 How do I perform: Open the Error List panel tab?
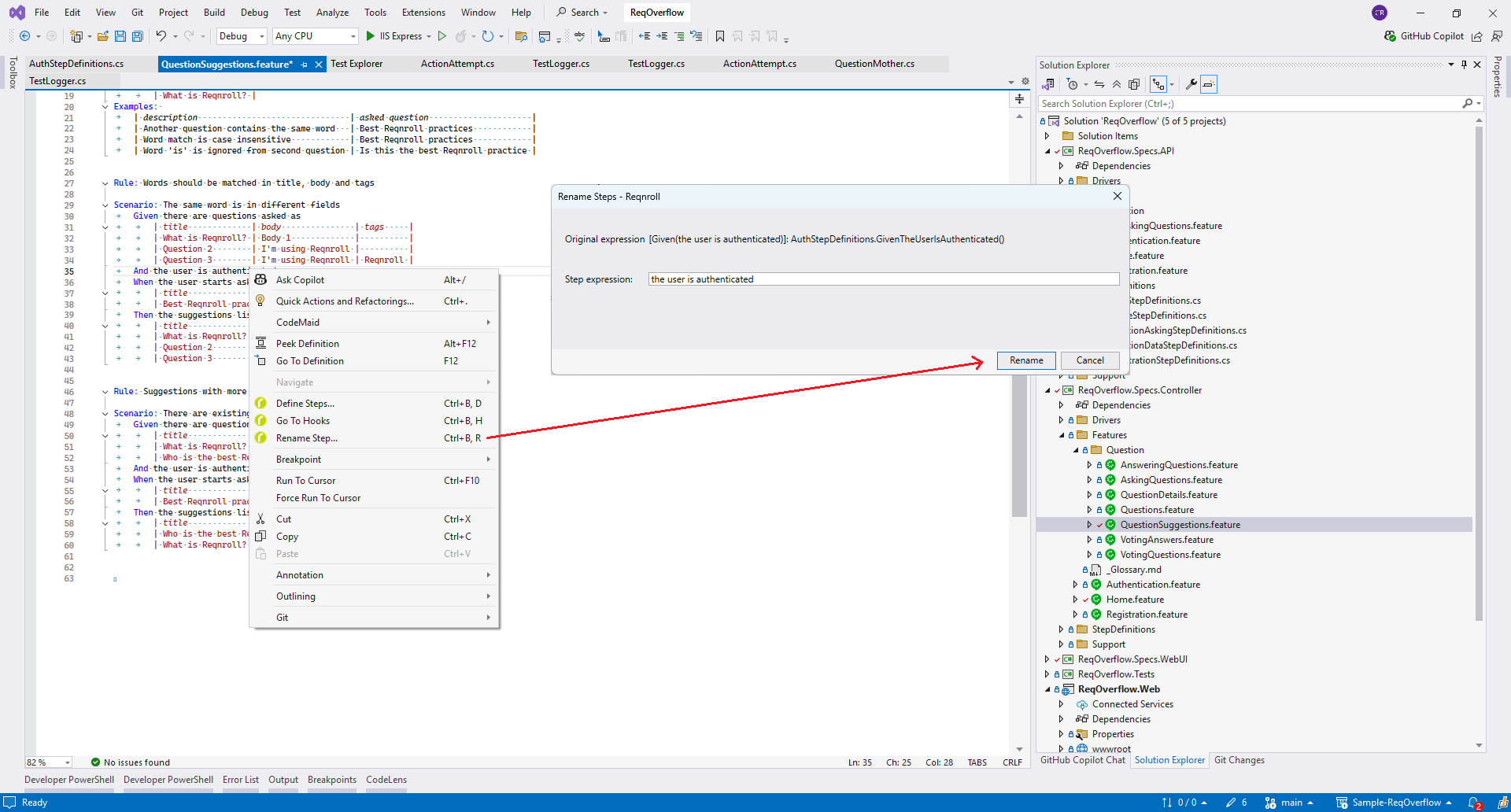[x=241, y=780]
